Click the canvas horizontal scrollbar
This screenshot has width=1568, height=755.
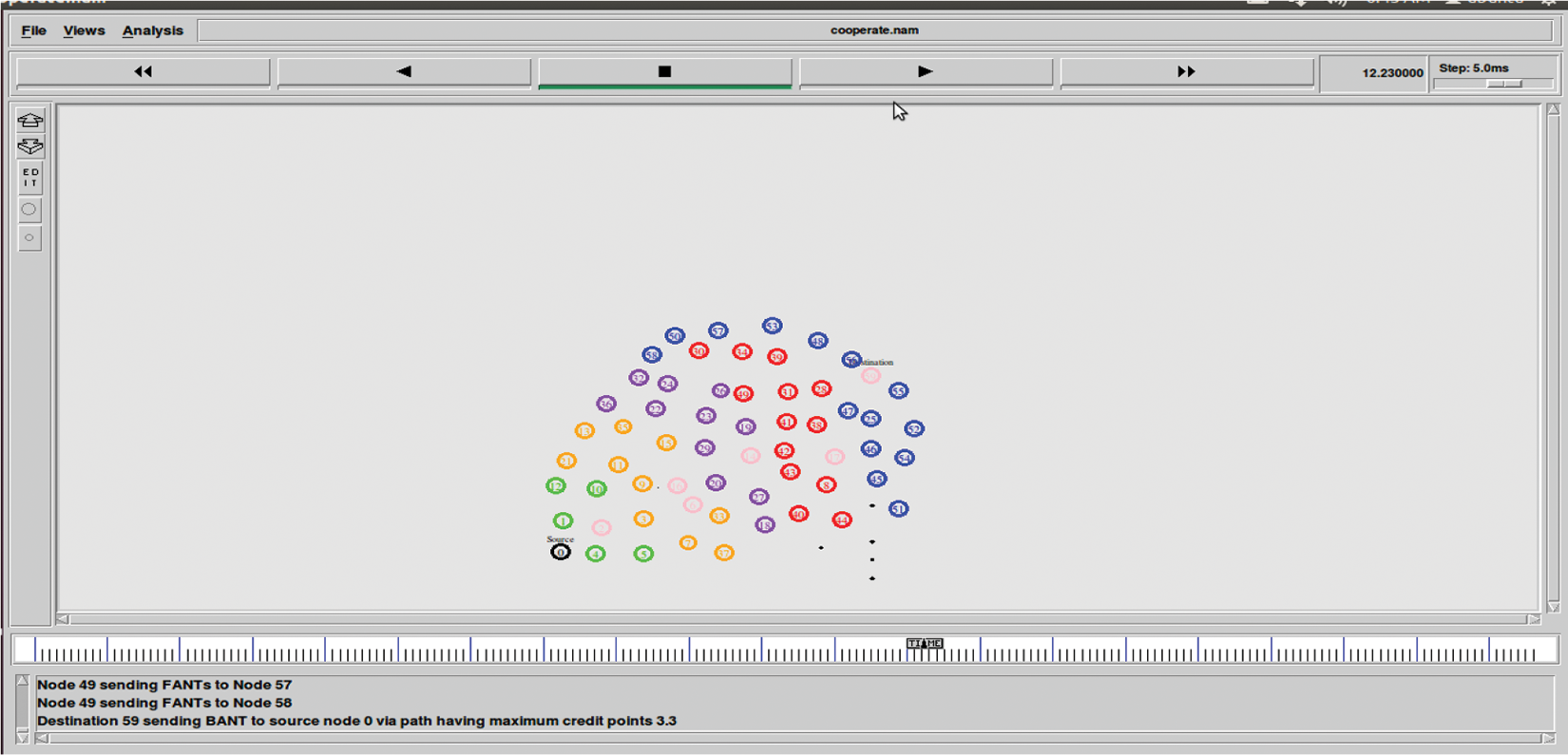point(798,619)
